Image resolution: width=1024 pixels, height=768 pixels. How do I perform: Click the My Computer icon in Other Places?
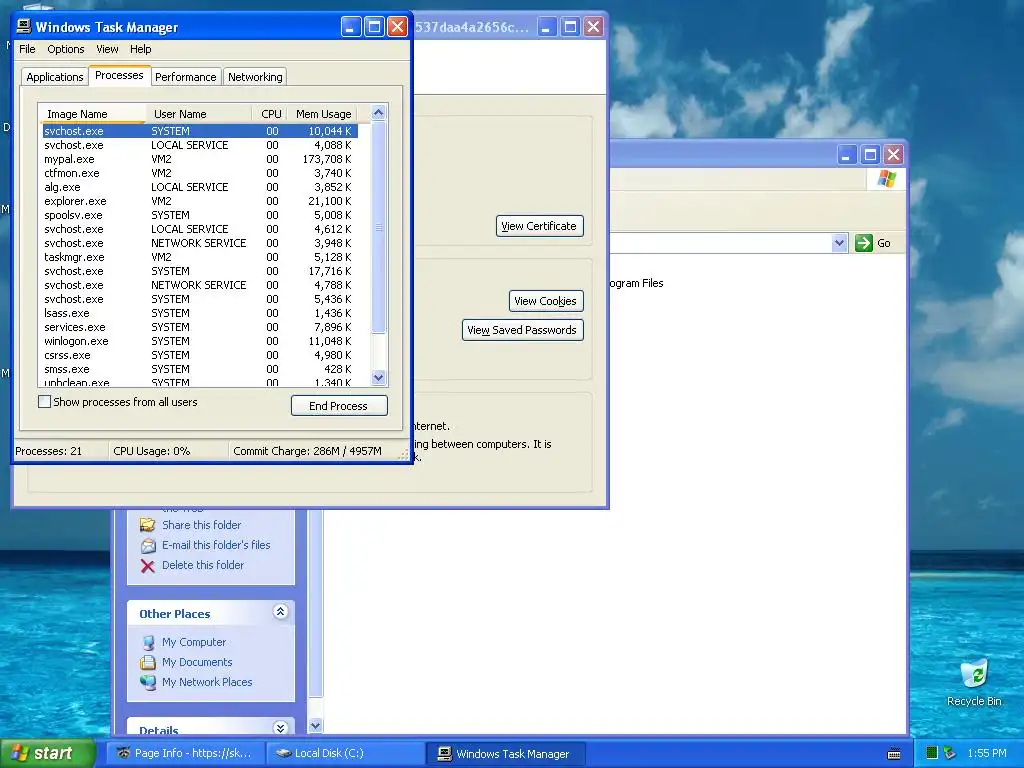(148, 643)
